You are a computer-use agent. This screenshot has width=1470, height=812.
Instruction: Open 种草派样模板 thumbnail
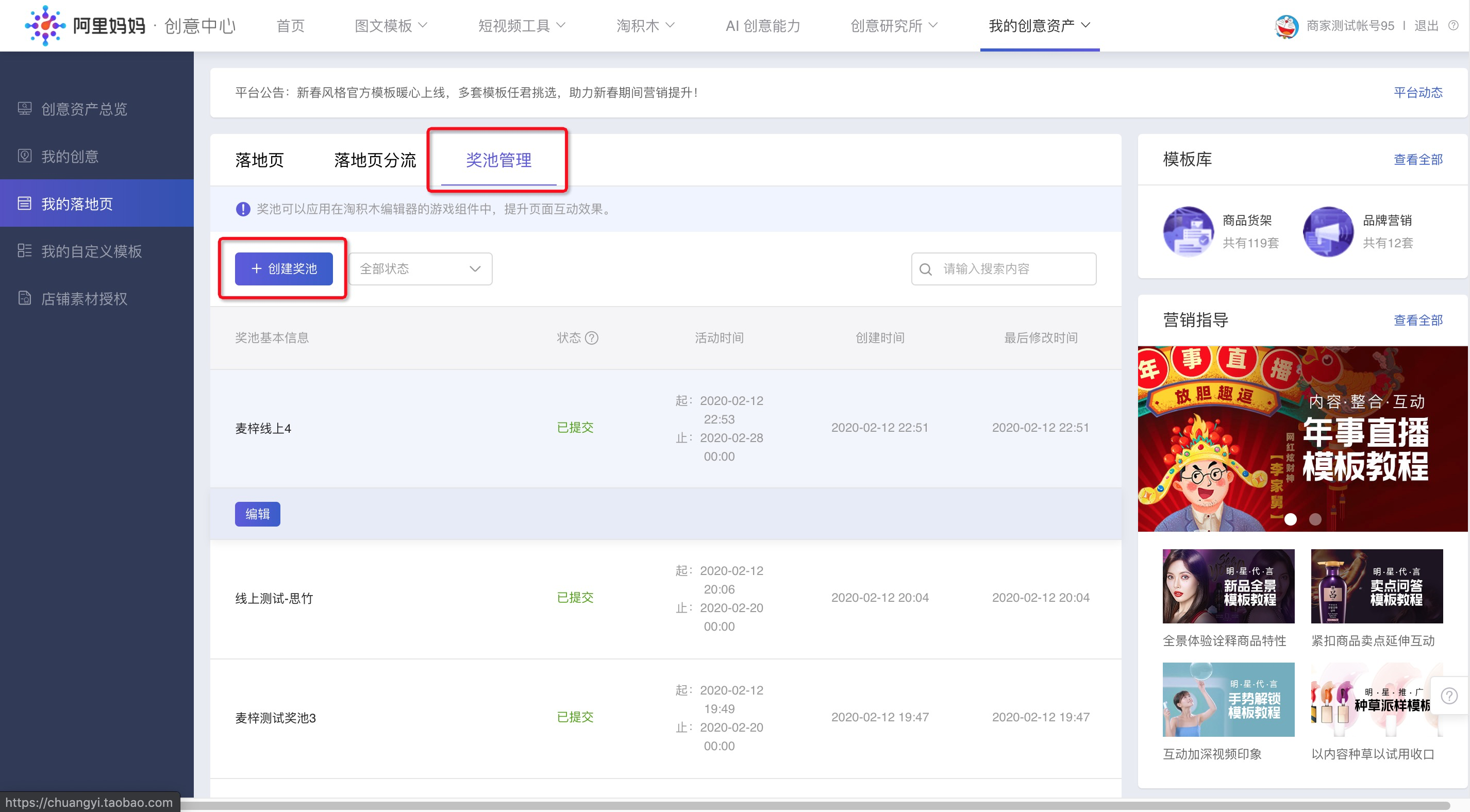pos(1377,700)
